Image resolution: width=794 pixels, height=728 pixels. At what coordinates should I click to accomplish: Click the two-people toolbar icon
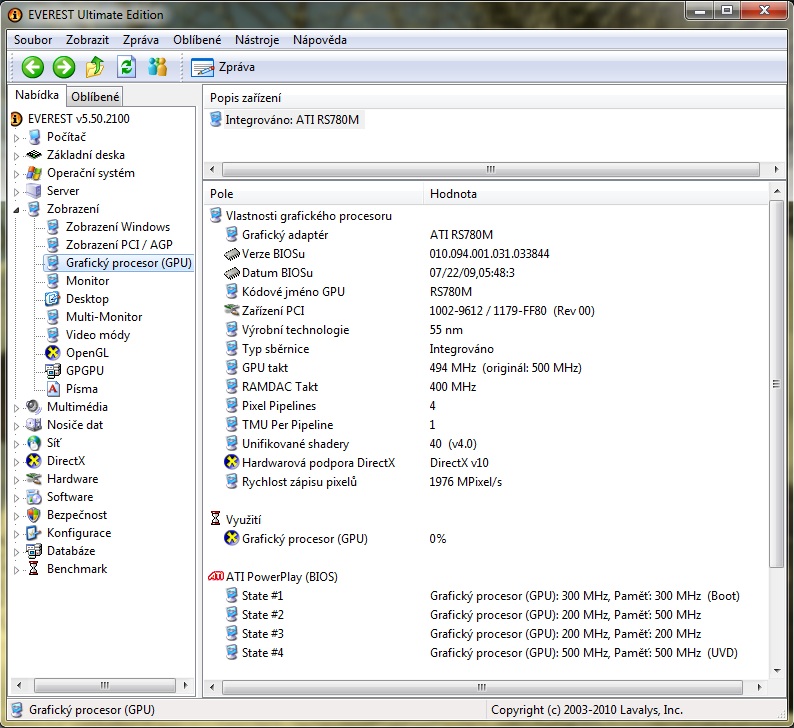click(x=157, y=67)
